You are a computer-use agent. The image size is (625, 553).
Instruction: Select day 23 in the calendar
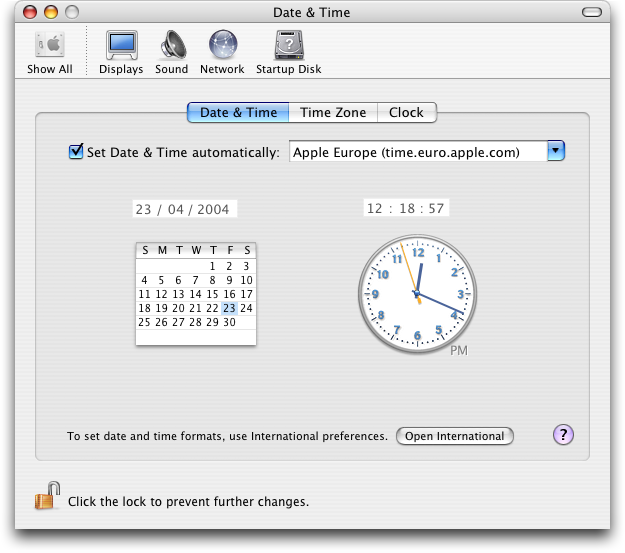point(229,308)
